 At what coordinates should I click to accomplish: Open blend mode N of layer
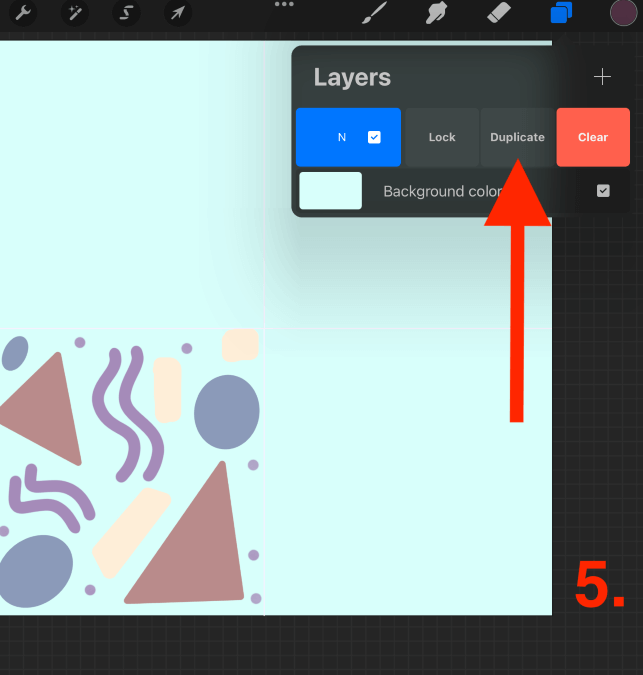(342, 137)
